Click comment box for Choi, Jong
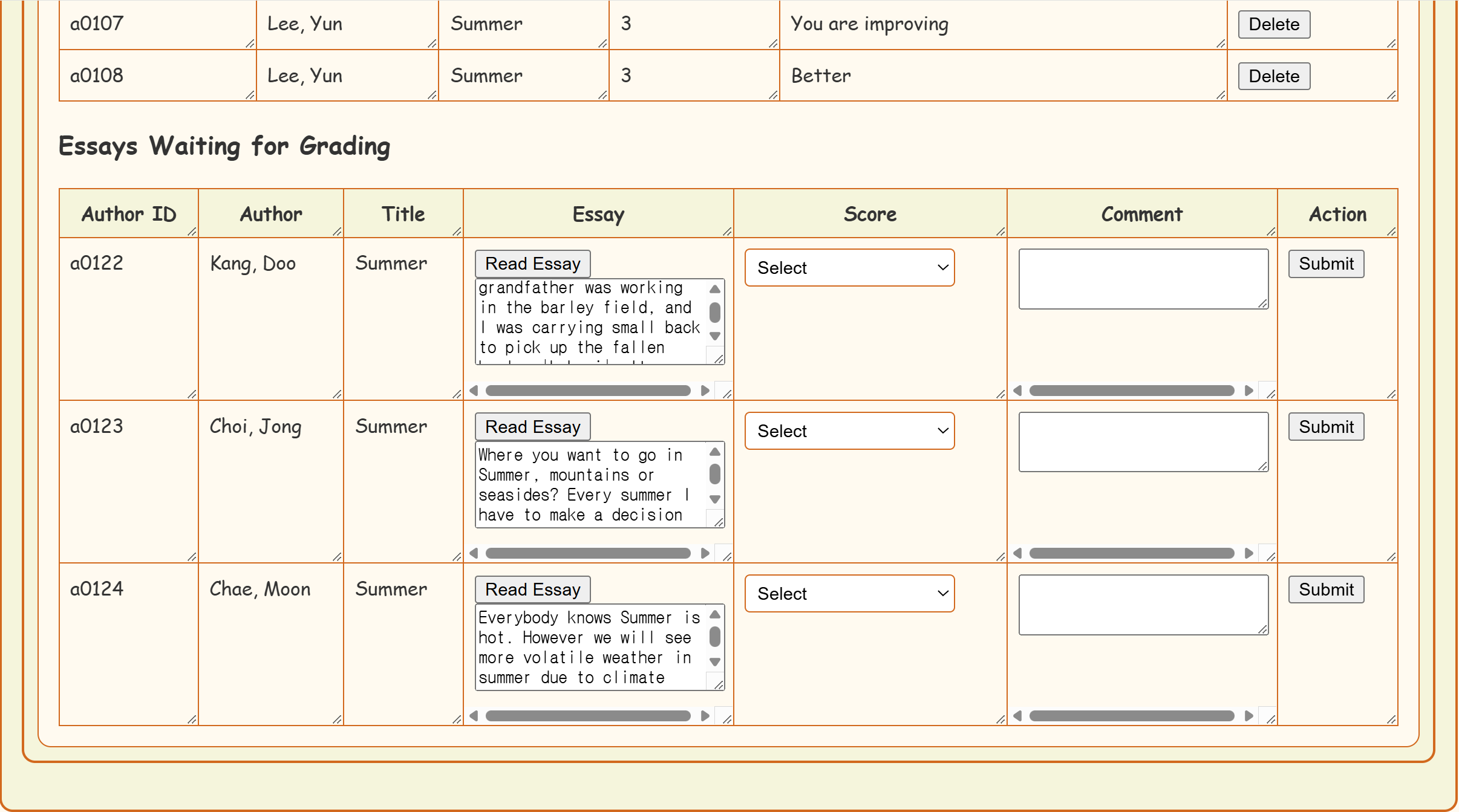Viewport: 1459px width, 812px height. [x=1143, y=442]
